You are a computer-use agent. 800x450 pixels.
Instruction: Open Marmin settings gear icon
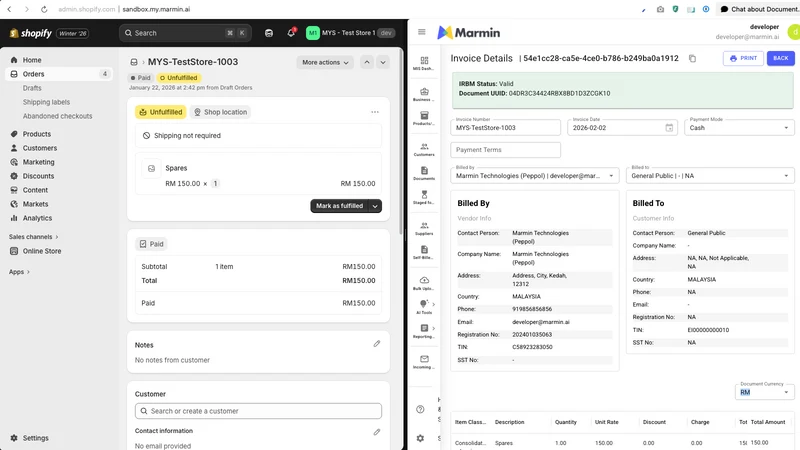420,438
